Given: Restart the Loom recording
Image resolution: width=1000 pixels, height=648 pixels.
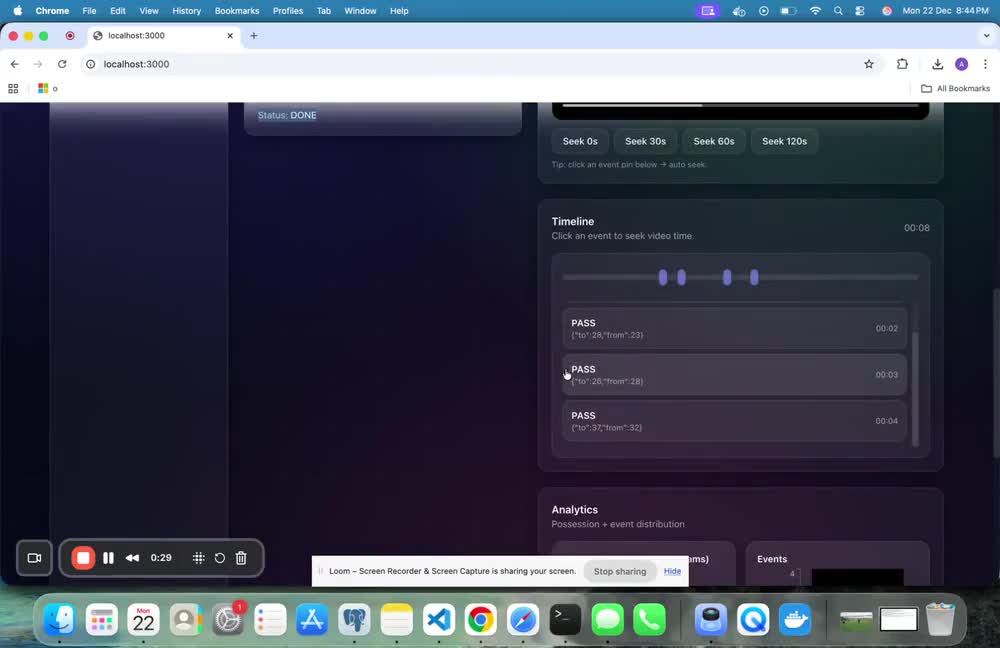Looking at the screenshot, I should pyautogui.click(x=219, y=558).
